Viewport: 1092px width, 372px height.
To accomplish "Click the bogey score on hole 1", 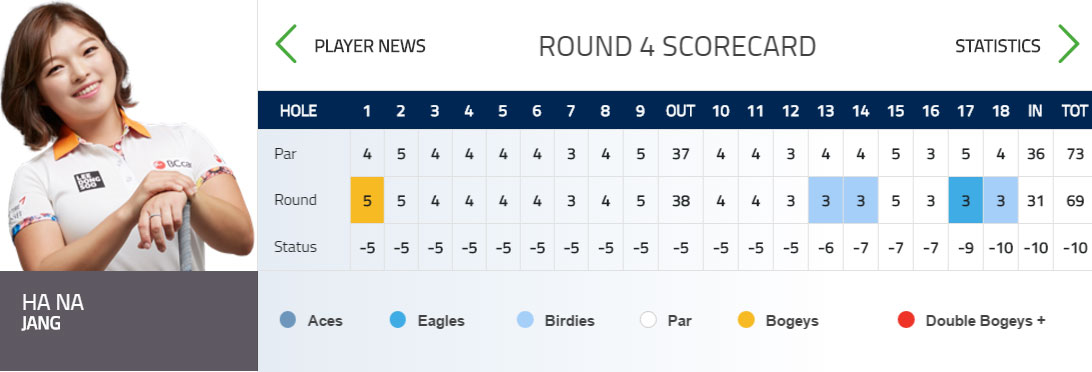I will (367, 200).
